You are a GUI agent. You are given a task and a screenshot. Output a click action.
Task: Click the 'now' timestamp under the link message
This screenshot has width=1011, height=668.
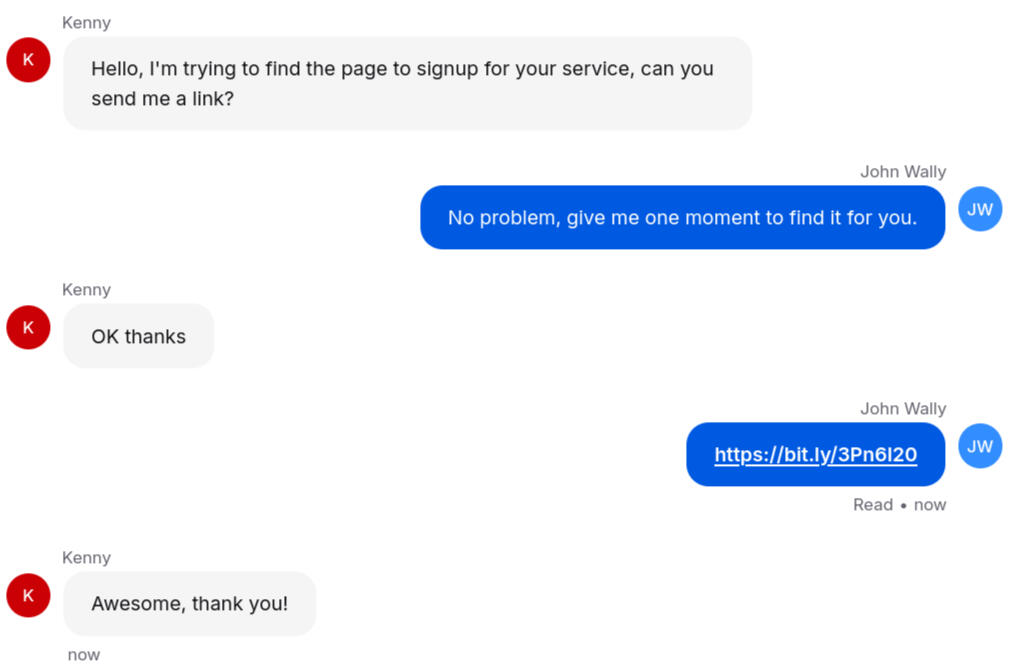[929, 505]
